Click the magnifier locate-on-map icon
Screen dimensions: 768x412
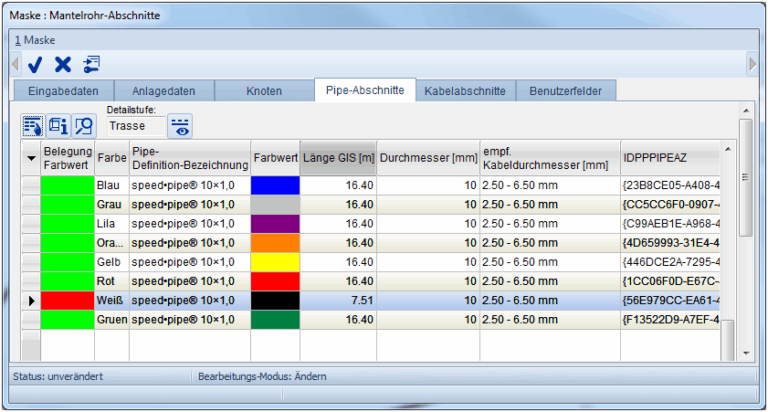click(x=83, y=126)
